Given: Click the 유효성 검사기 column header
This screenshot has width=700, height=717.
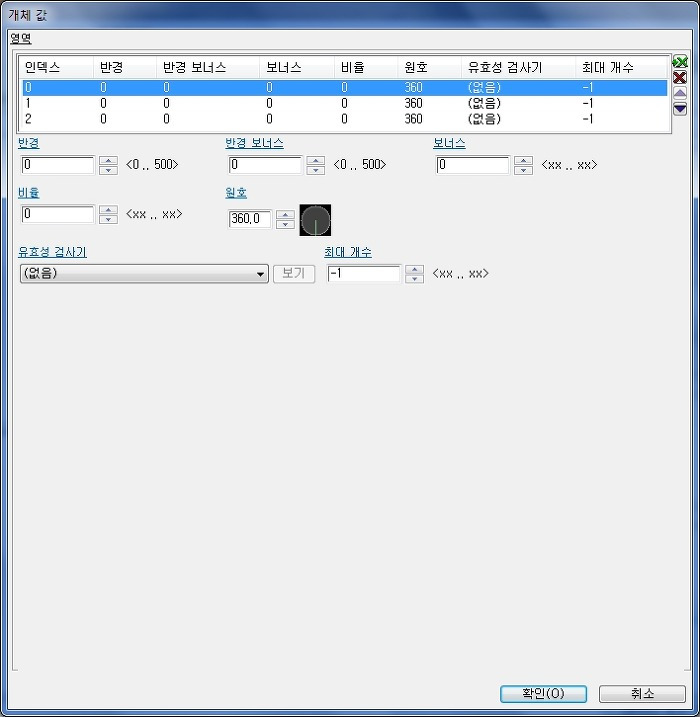Looking at the screenshot, I should pyautogui.click(x=518, y=68).
